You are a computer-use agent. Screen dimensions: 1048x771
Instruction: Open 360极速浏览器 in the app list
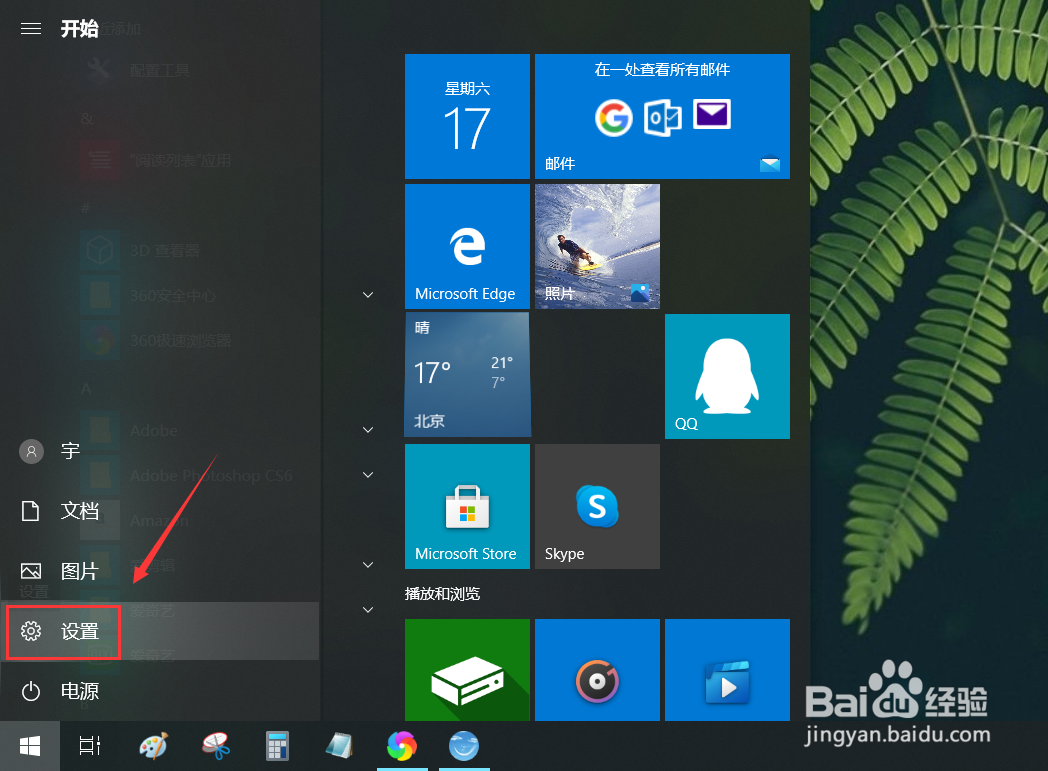180,341
